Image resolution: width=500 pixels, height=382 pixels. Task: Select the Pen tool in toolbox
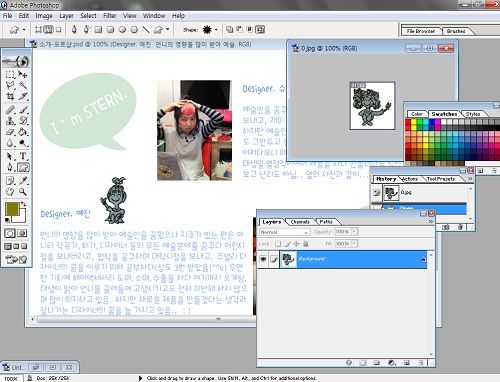pyautogui.click(x=10, y=167)
